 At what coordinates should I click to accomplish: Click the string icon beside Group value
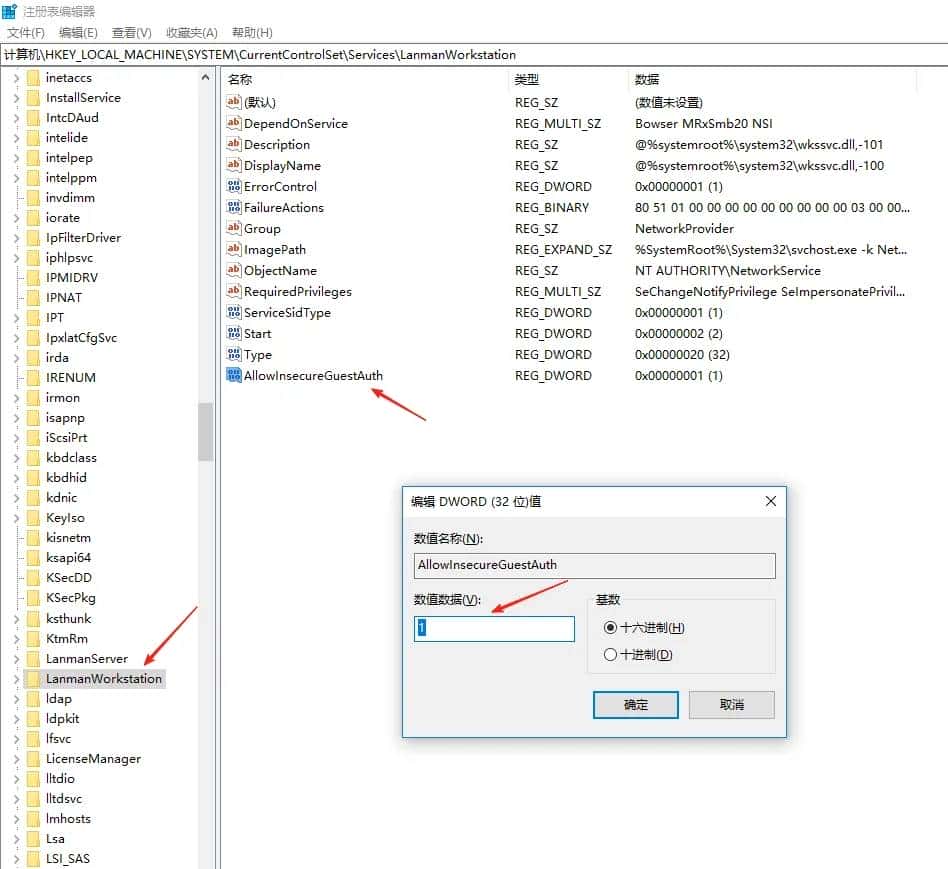[x=233, y=228]
